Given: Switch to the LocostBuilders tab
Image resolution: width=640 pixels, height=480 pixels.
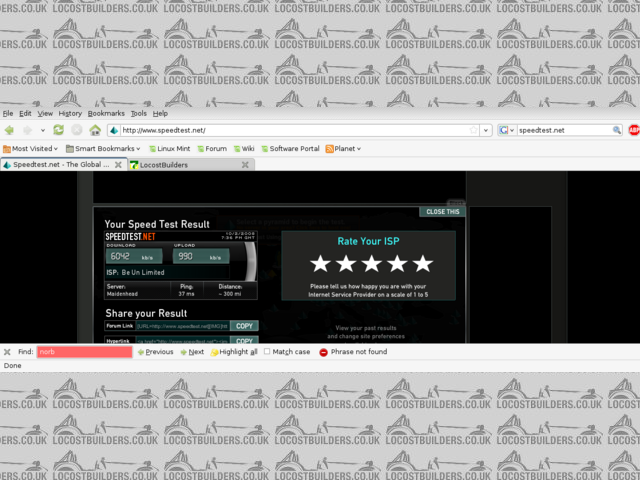Looking at the screenshot, I should [x=164, y=164].
